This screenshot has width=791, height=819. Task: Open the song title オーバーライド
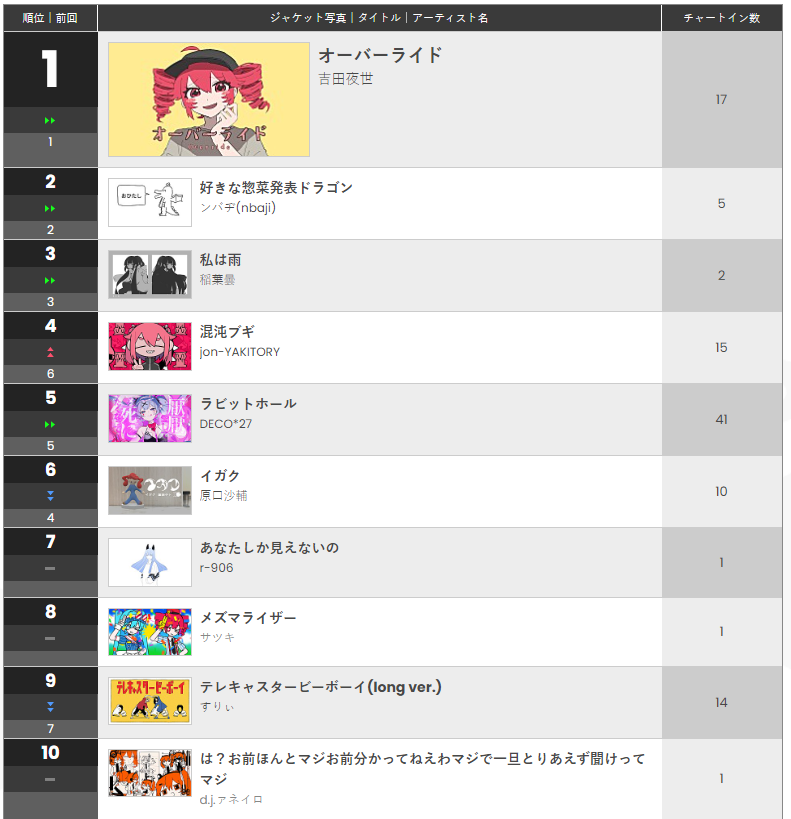(x=380, y=55)
